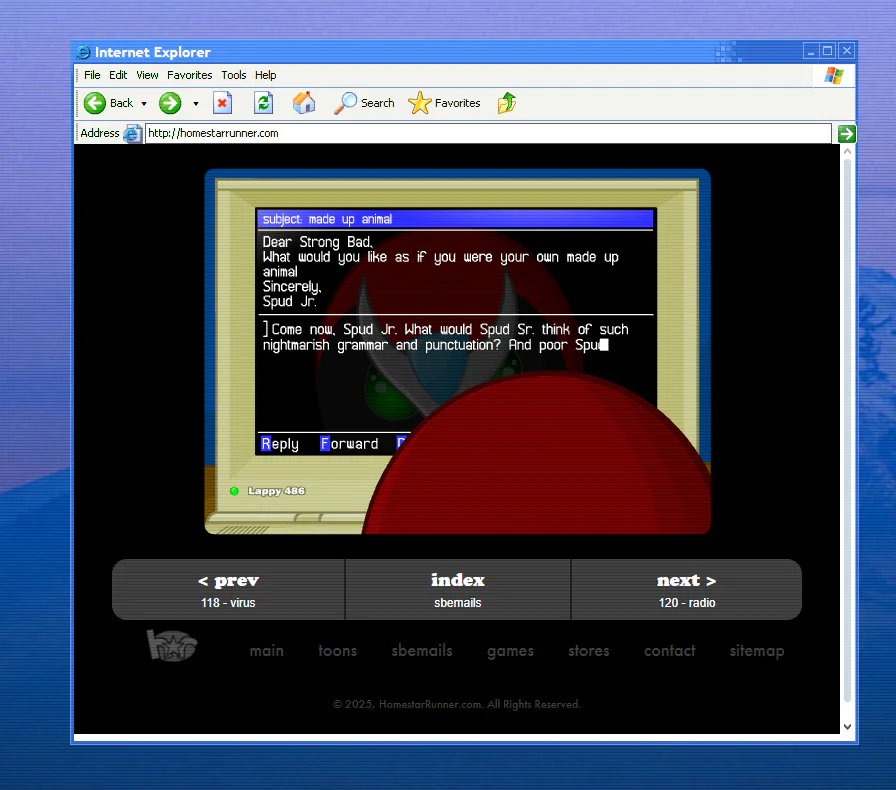Visit the sbemails footer link
896x790 pixels.
[x=422, y=651]
